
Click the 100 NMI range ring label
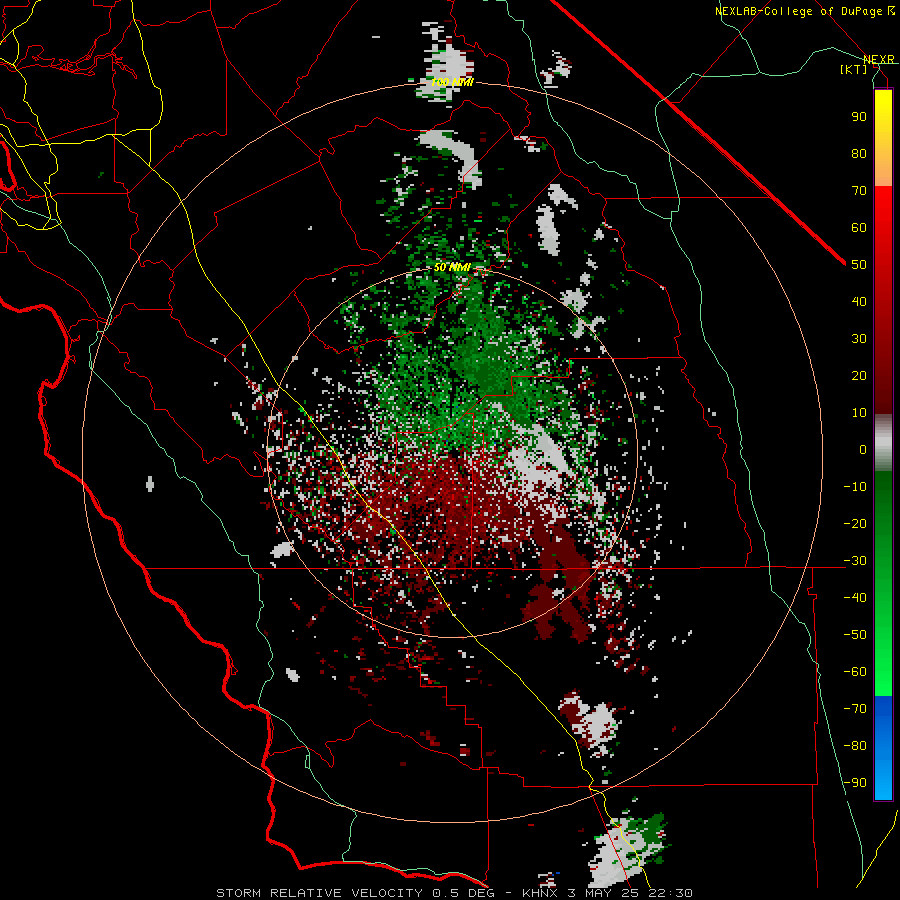(x=452, y=82)
